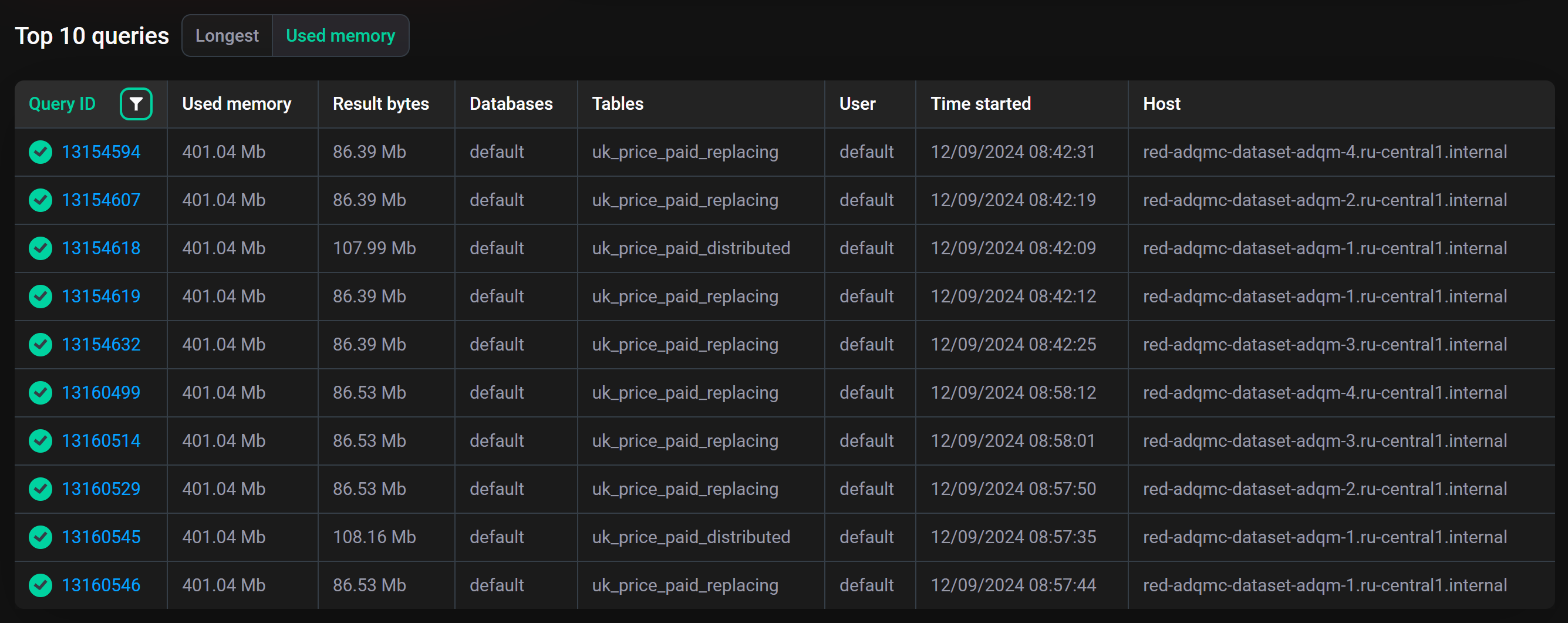Image resolution: width=1568 pixels, height=623 pixels.
Task: Click the Result bytes column header
Action: [380, 103]
